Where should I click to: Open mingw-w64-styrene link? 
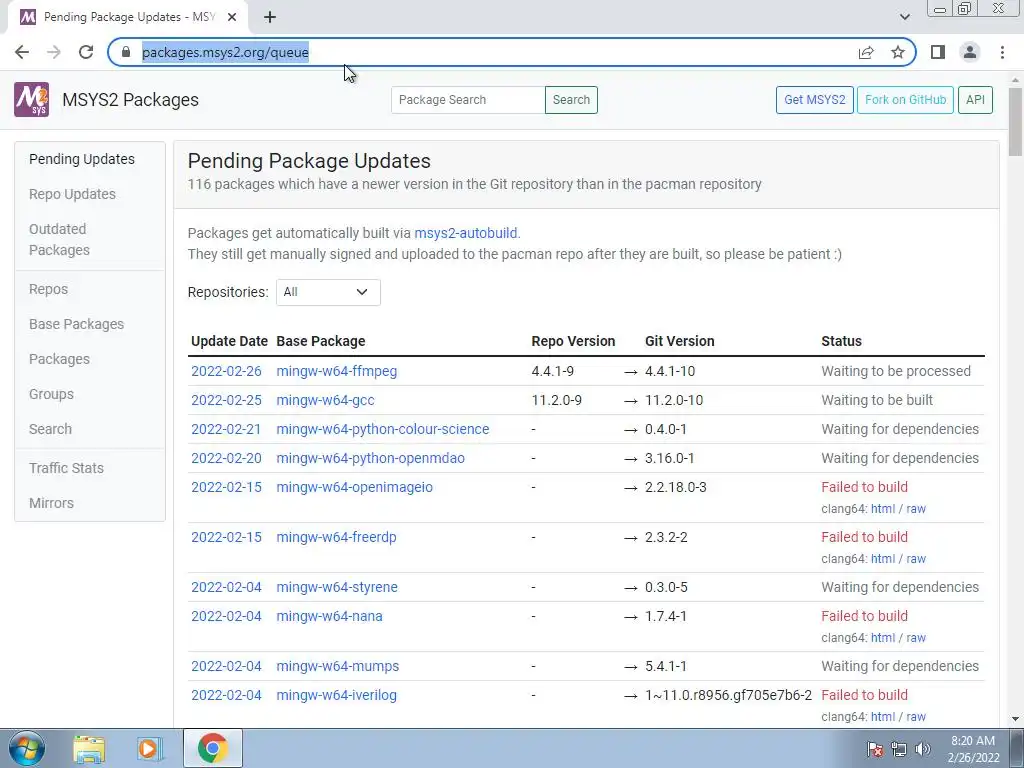pyautogui.click(x=337, y=587)
